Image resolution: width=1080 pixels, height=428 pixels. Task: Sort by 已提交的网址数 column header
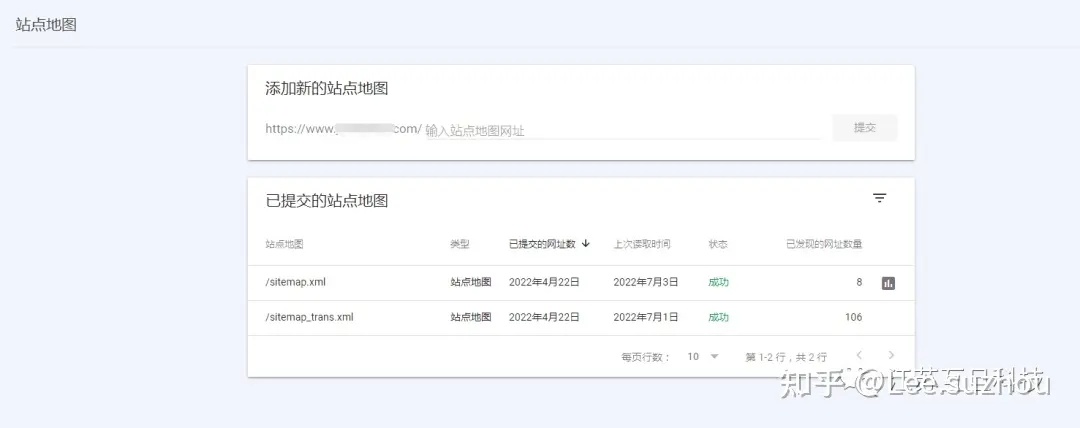pyautogui.click(x=542, y=244)
